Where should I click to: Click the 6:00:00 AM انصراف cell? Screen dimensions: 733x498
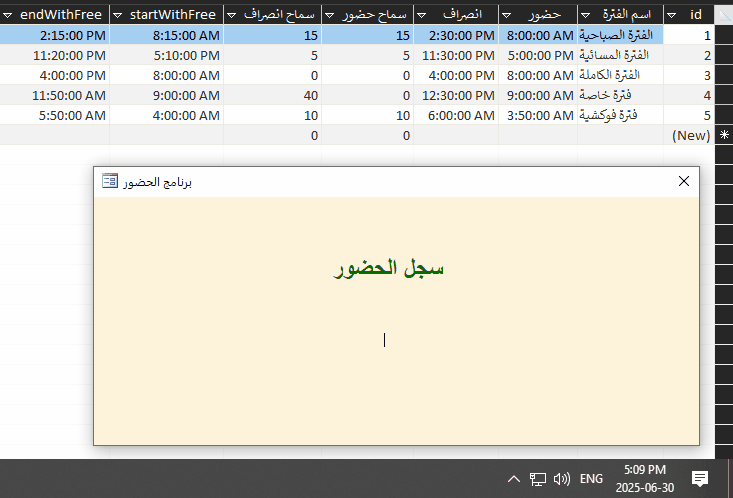(456, 115)
